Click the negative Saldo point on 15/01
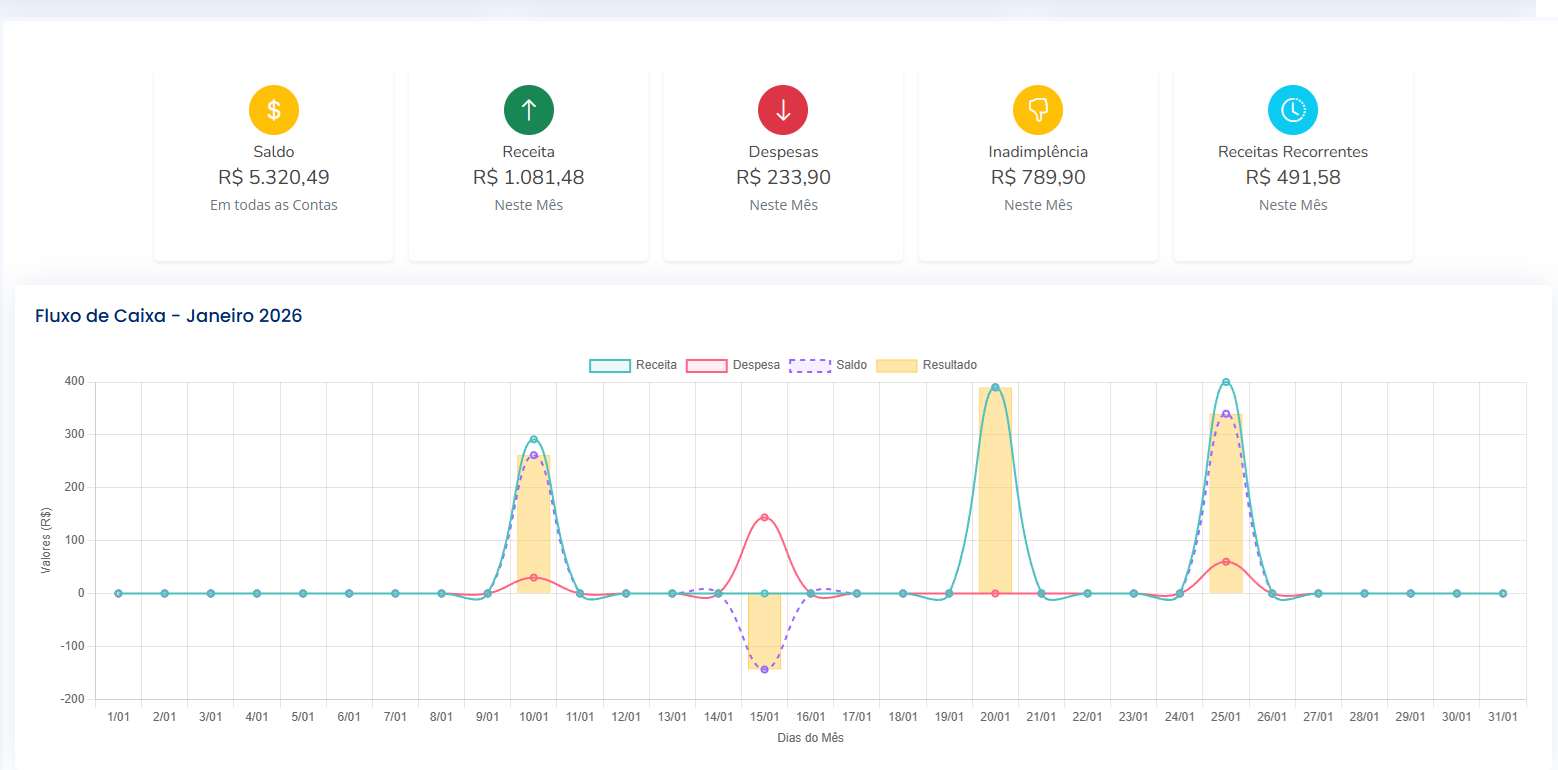Screen dimensions: 1558x770 (764, 669)
